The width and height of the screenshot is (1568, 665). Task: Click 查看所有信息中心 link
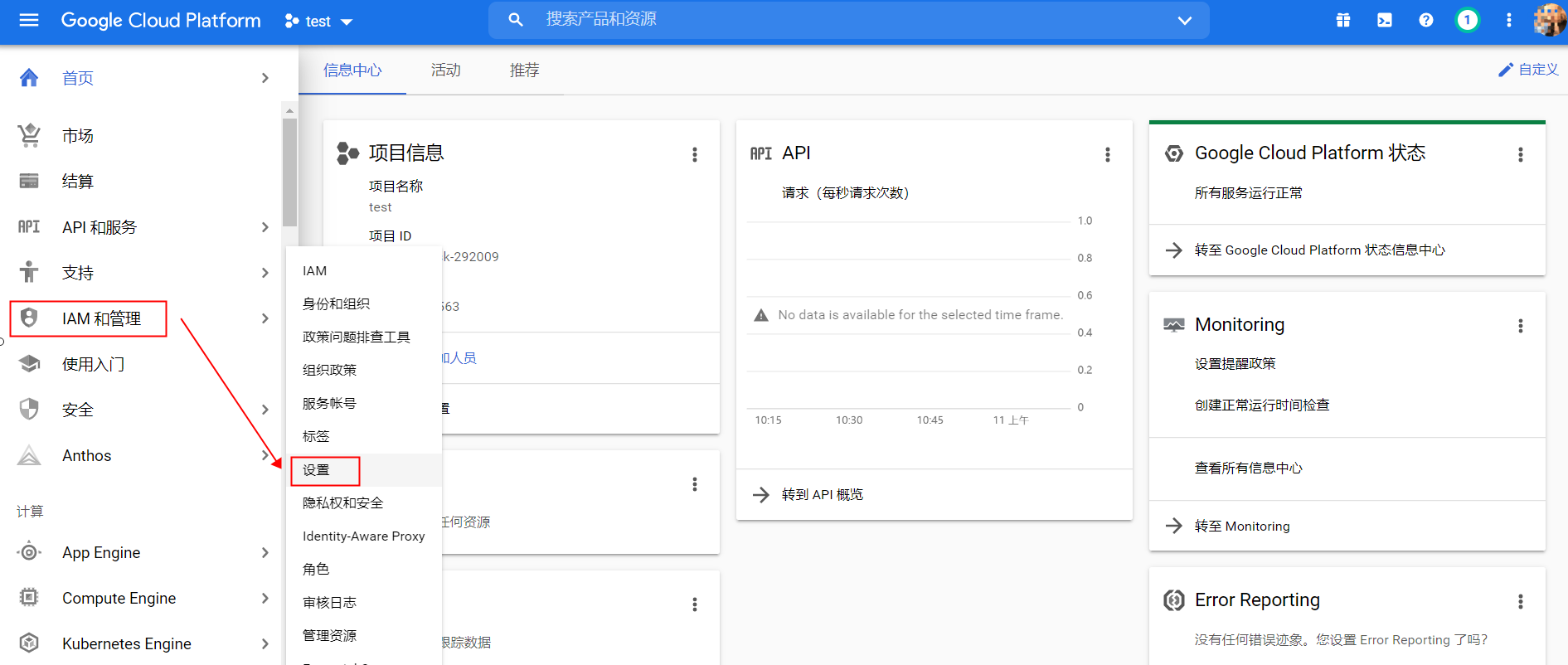coord(1248,468)
